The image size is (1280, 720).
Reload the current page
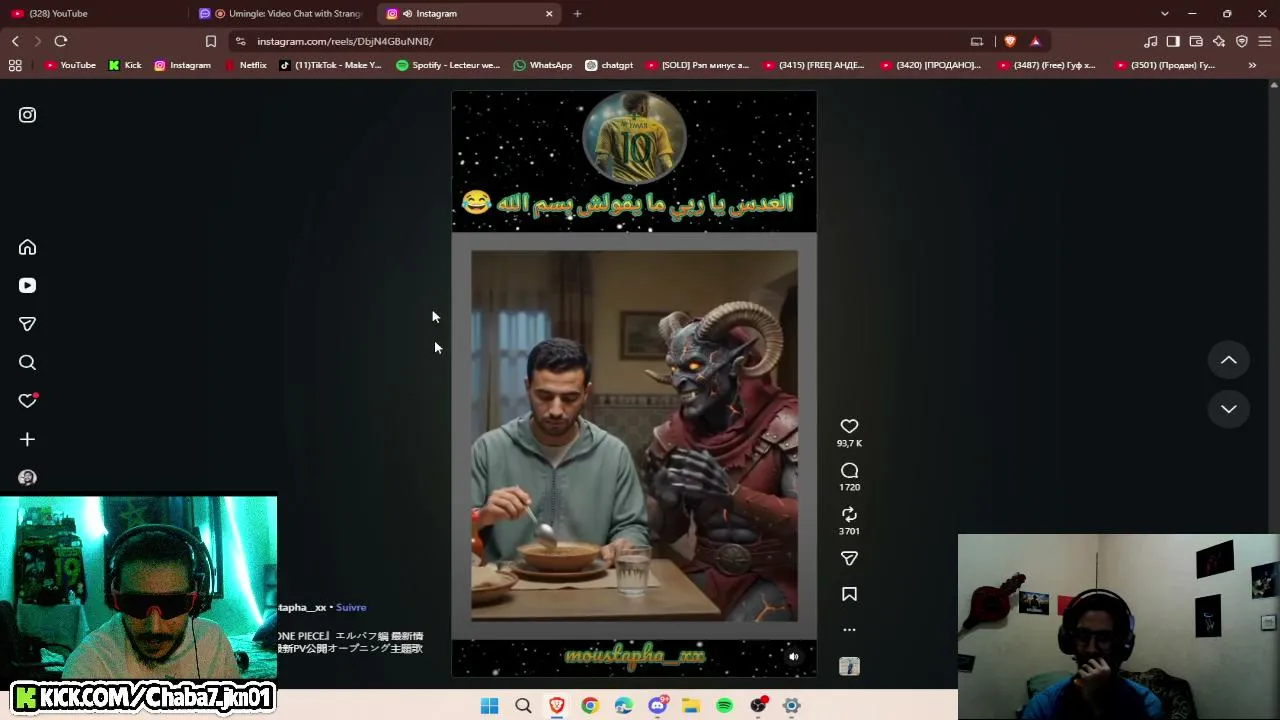[61, 41]
